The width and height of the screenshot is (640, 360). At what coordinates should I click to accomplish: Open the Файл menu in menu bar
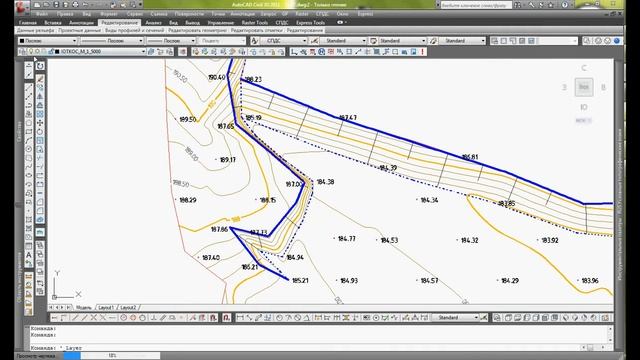[42, 14]
